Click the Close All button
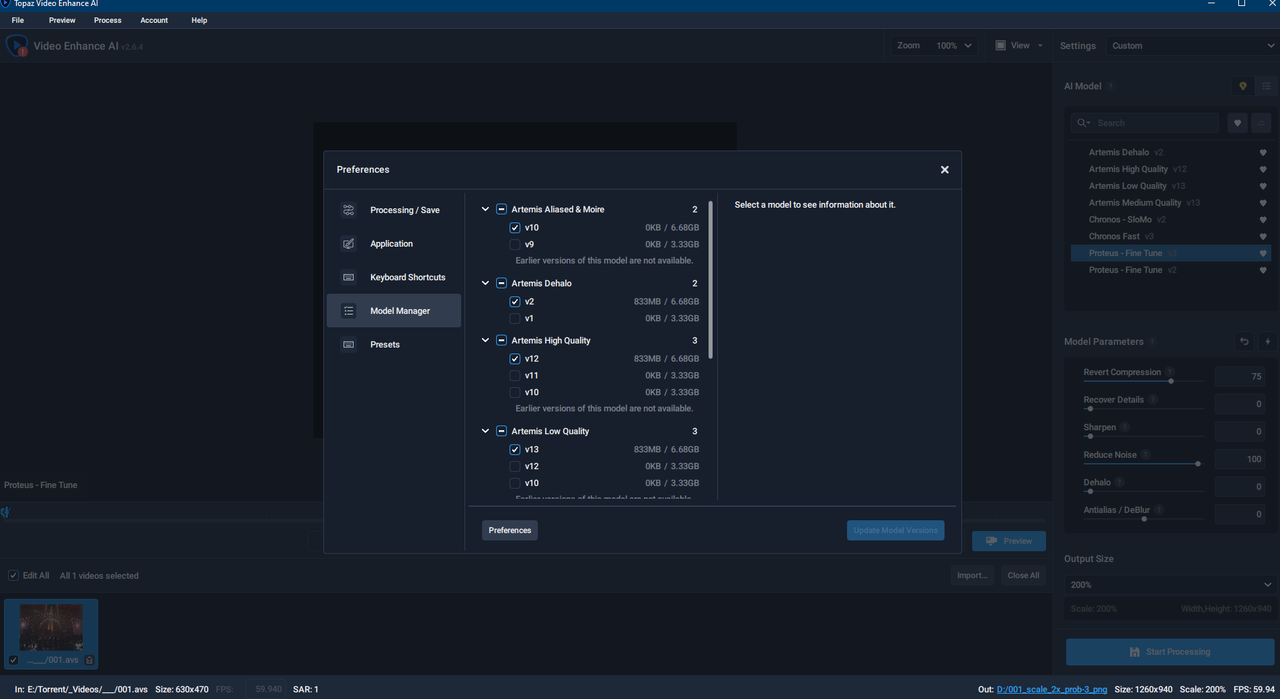The height and width of the screenshot is (699, 1280). 1023,576
